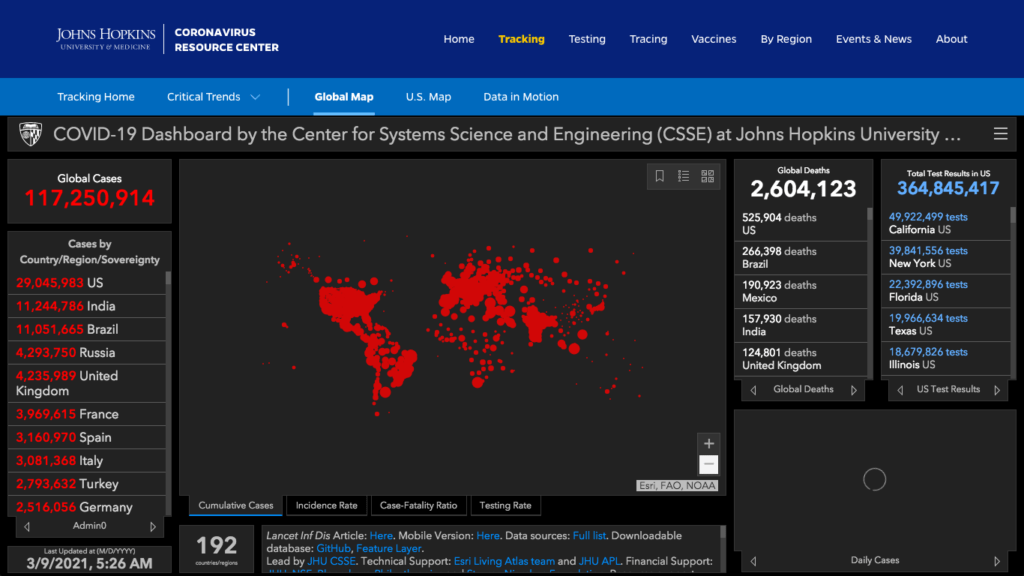The width and height of the screenshot is (1024, 576).
Task: Select United Kingdom in cases list
Action: click(x=88, y=383)
